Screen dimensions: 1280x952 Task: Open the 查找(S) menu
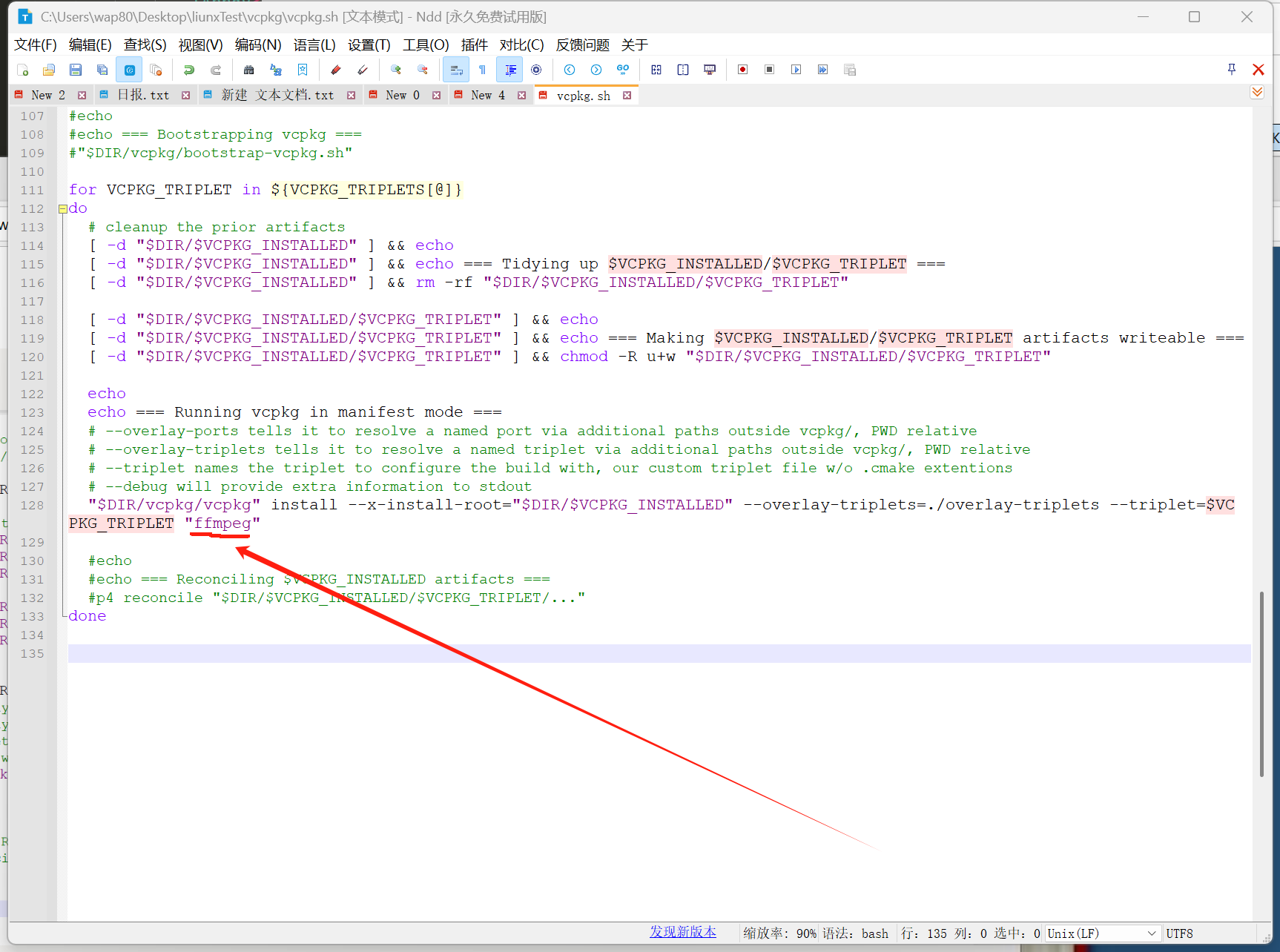(145, 45)
